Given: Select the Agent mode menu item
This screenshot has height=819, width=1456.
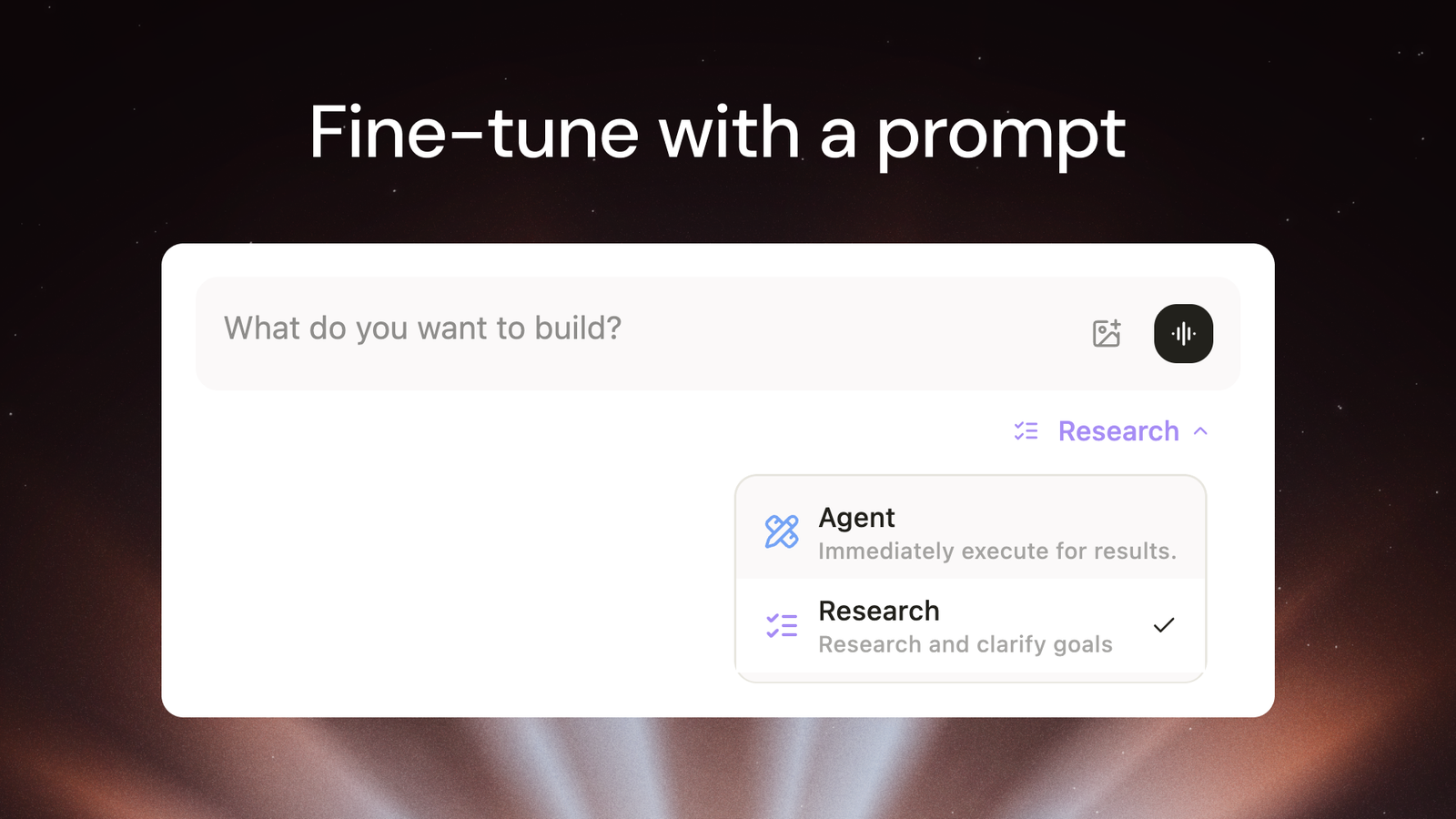Looking at the screenshot, I should click(970, 531).
